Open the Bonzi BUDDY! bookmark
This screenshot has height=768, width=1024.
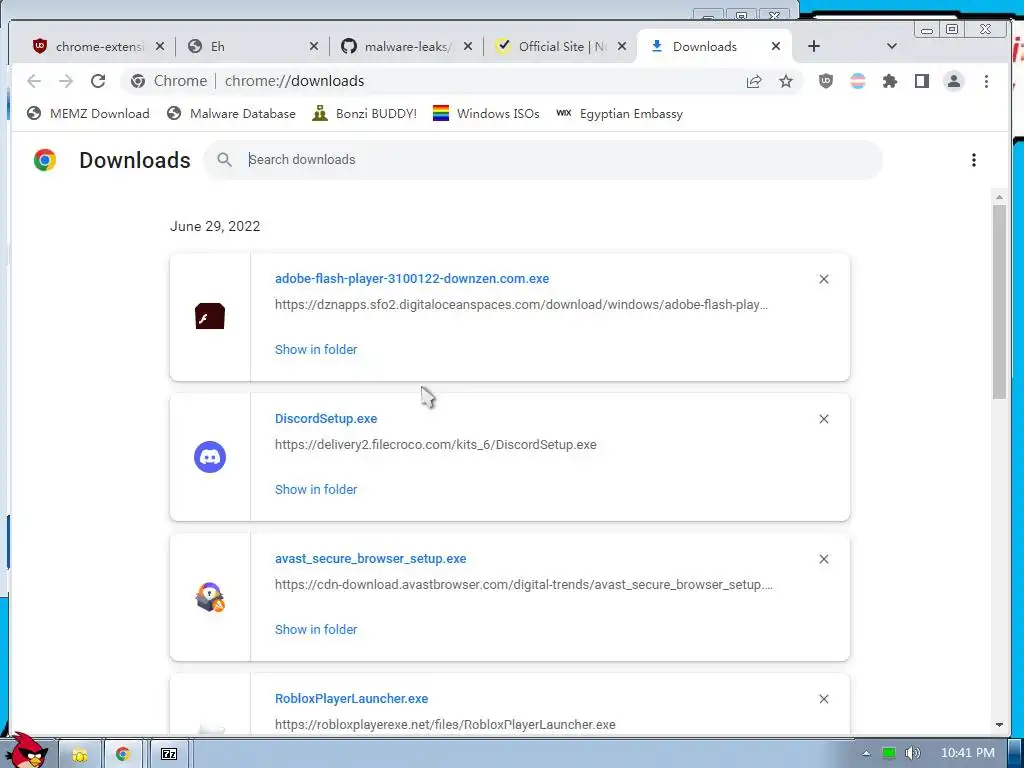click(x=364, y=114)
